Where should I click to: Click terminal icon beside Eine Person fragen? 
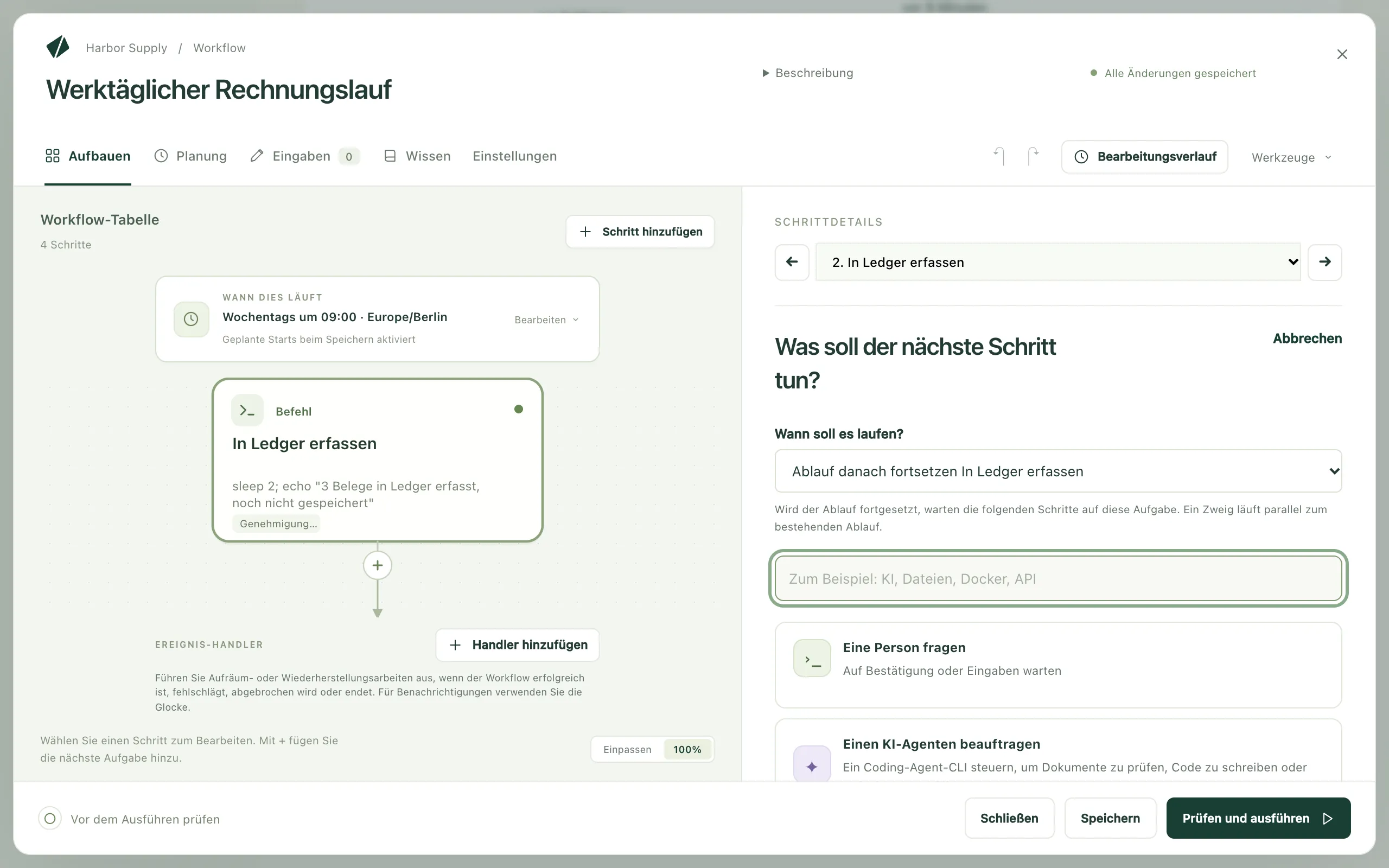tap(812, 659)
